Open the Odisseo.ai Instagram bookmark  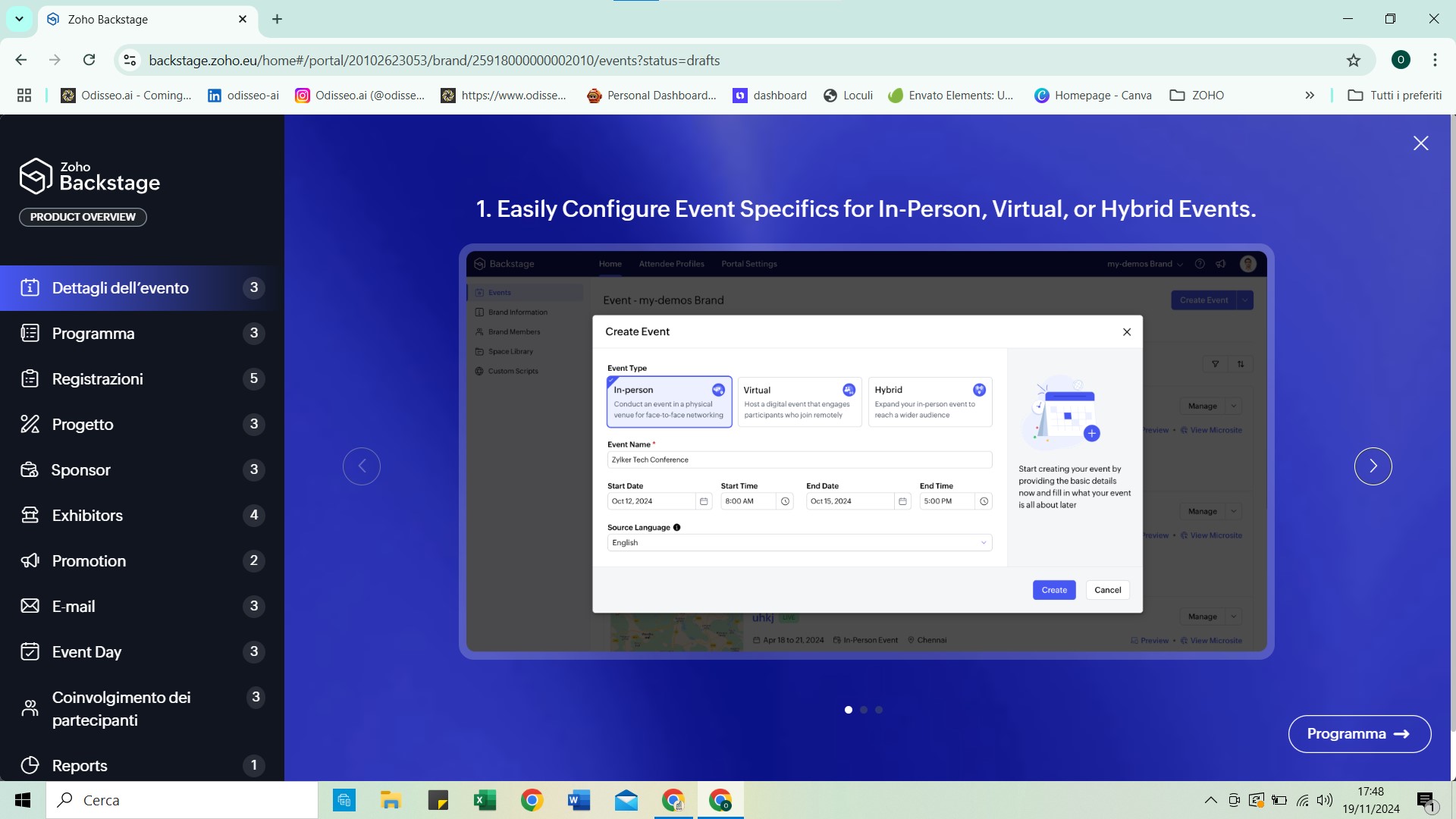(360, 95)
